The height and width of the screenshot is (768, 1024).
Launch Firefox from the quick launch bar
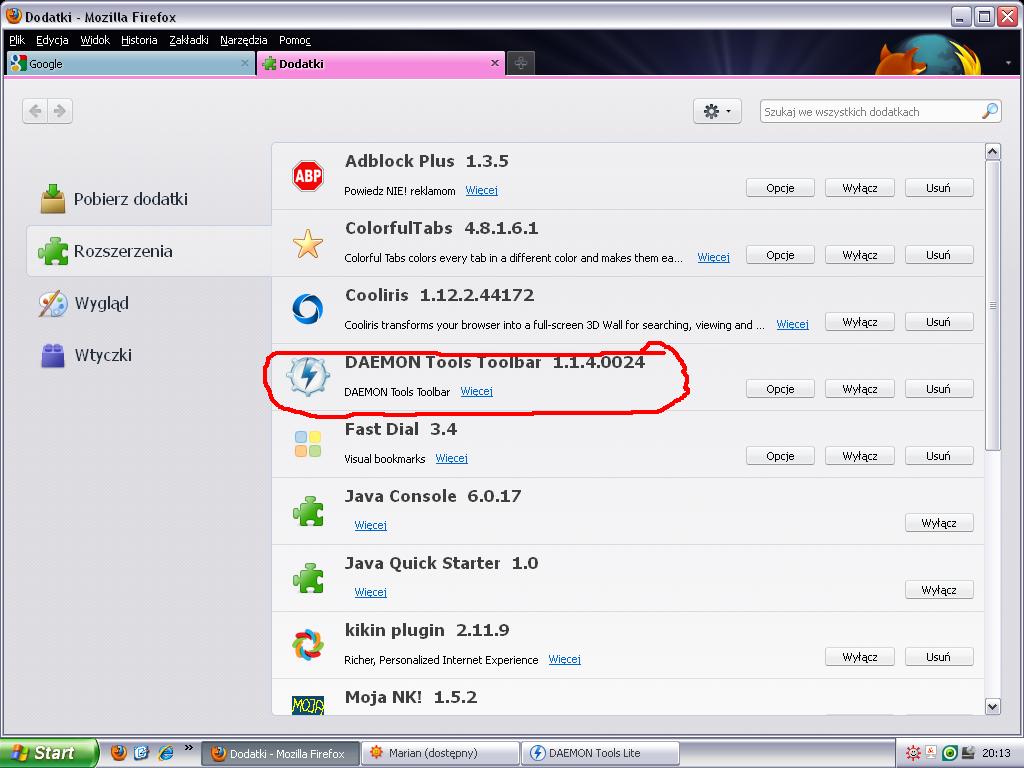click(x=118, y=752)
